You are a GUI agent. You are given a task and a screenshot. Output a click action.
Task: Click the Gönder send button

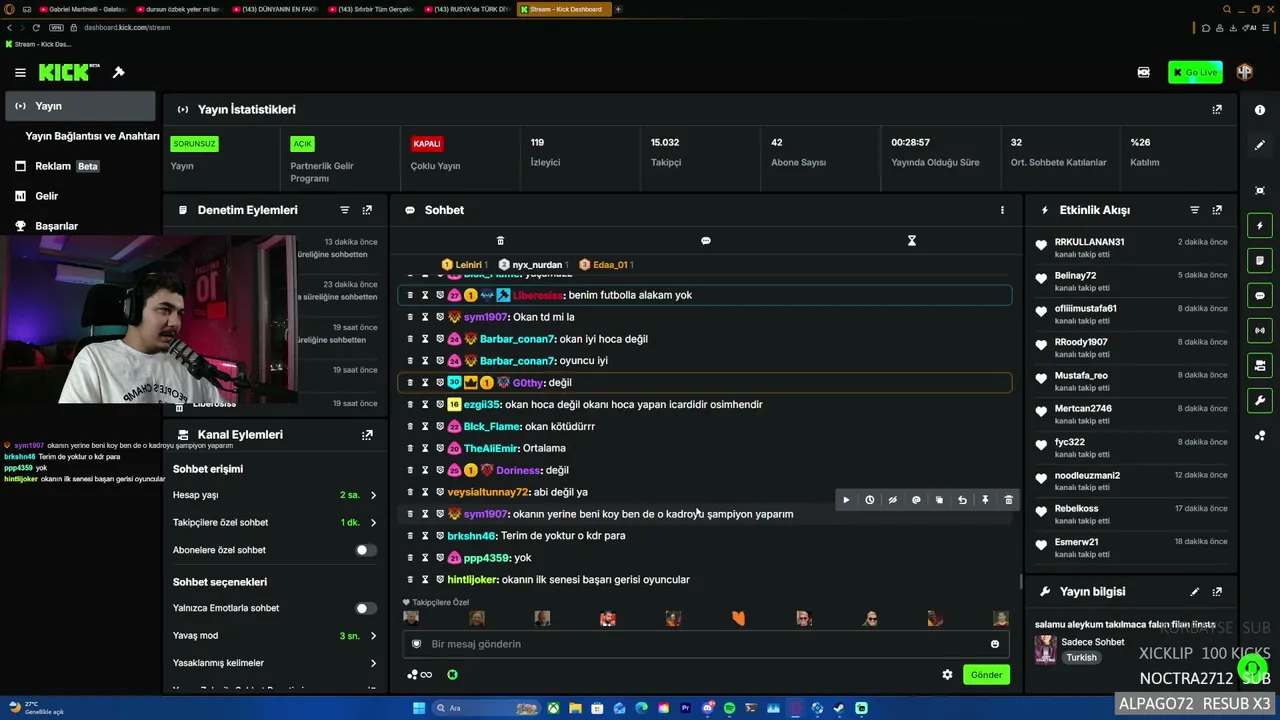coord(986,675)
